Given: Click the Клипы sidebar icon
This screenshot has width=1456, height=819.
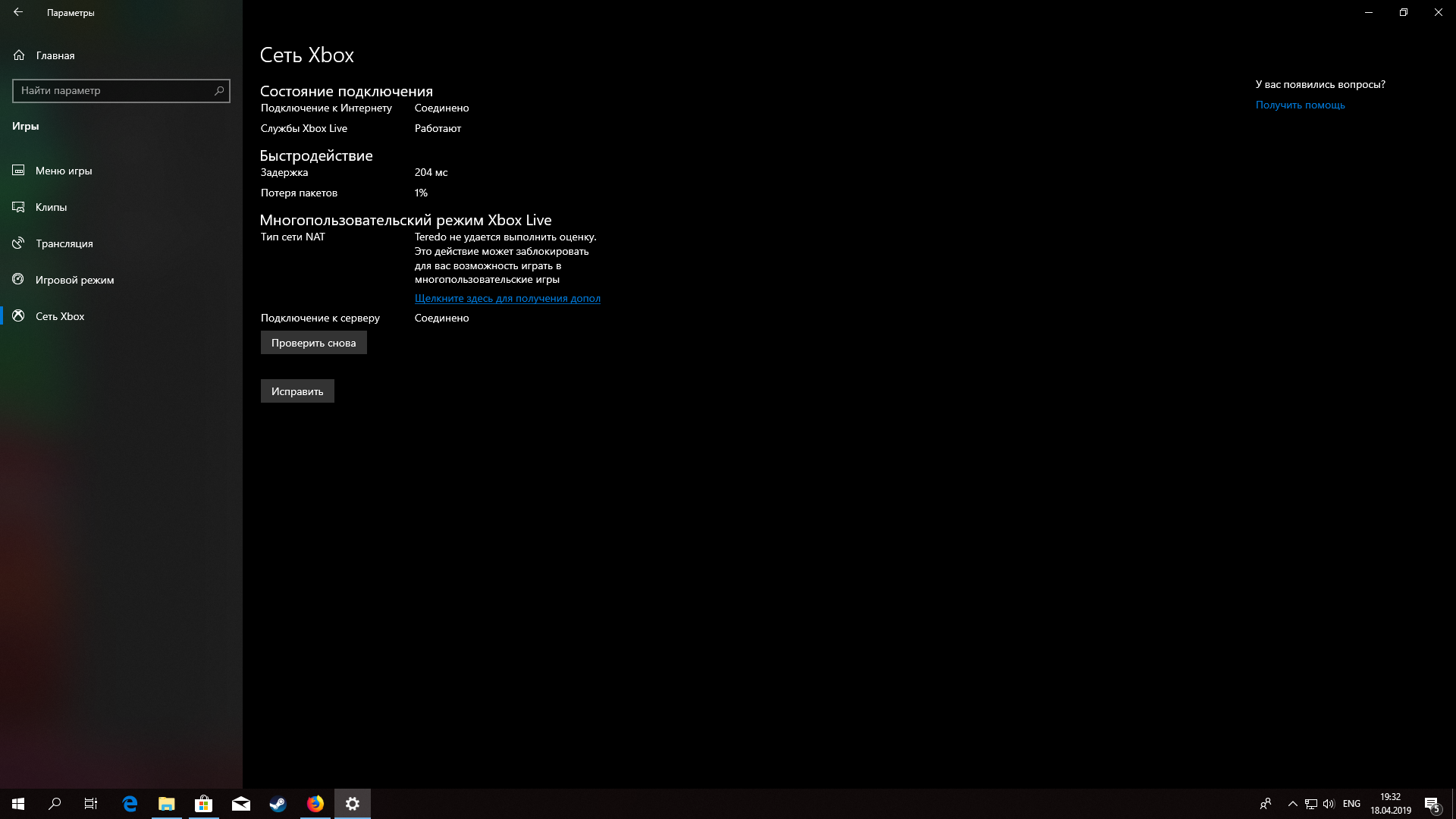Looking at the screenshot, I should [19, 207].
